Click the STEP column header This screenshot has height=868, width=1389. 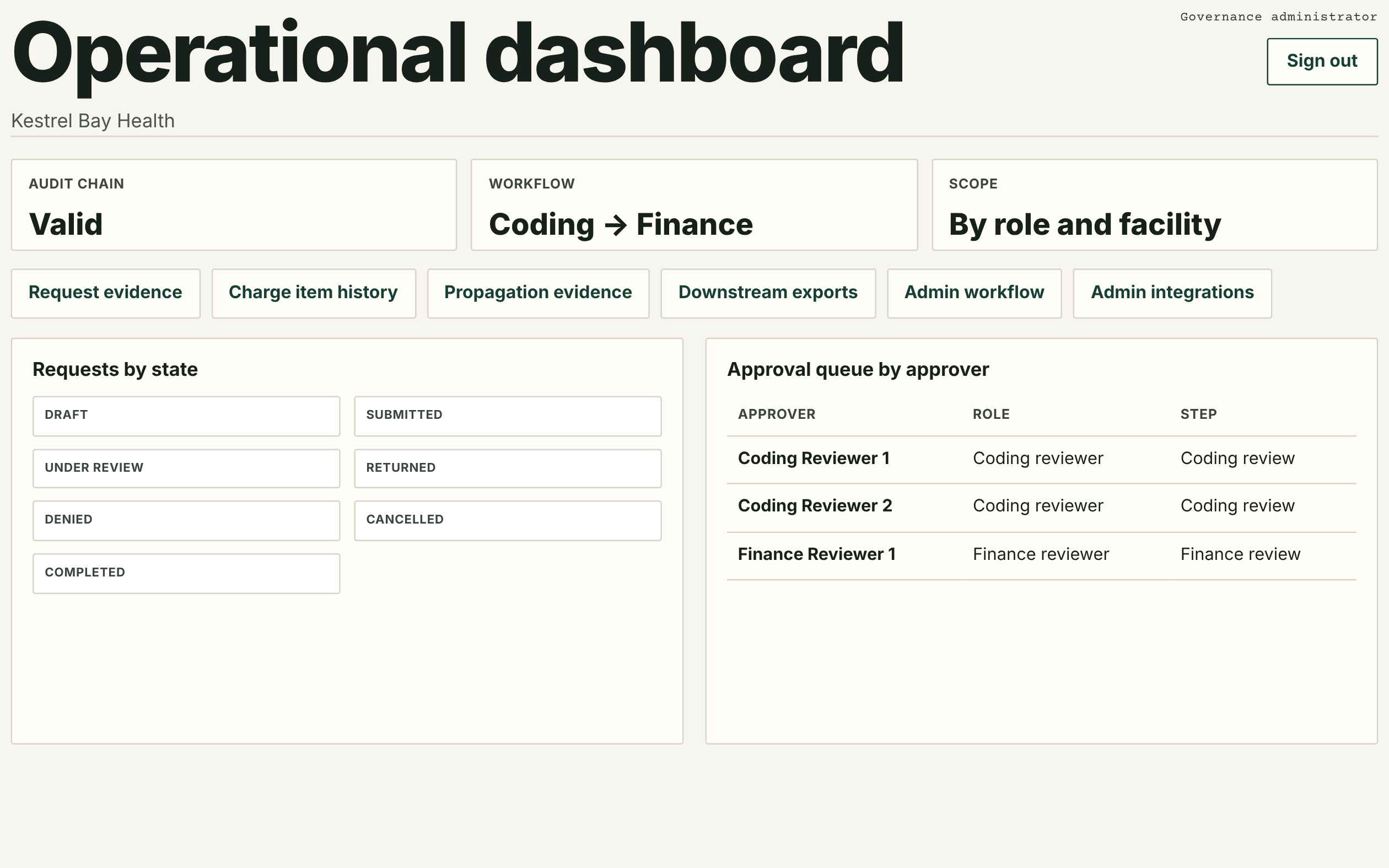tap(1198, 414)
